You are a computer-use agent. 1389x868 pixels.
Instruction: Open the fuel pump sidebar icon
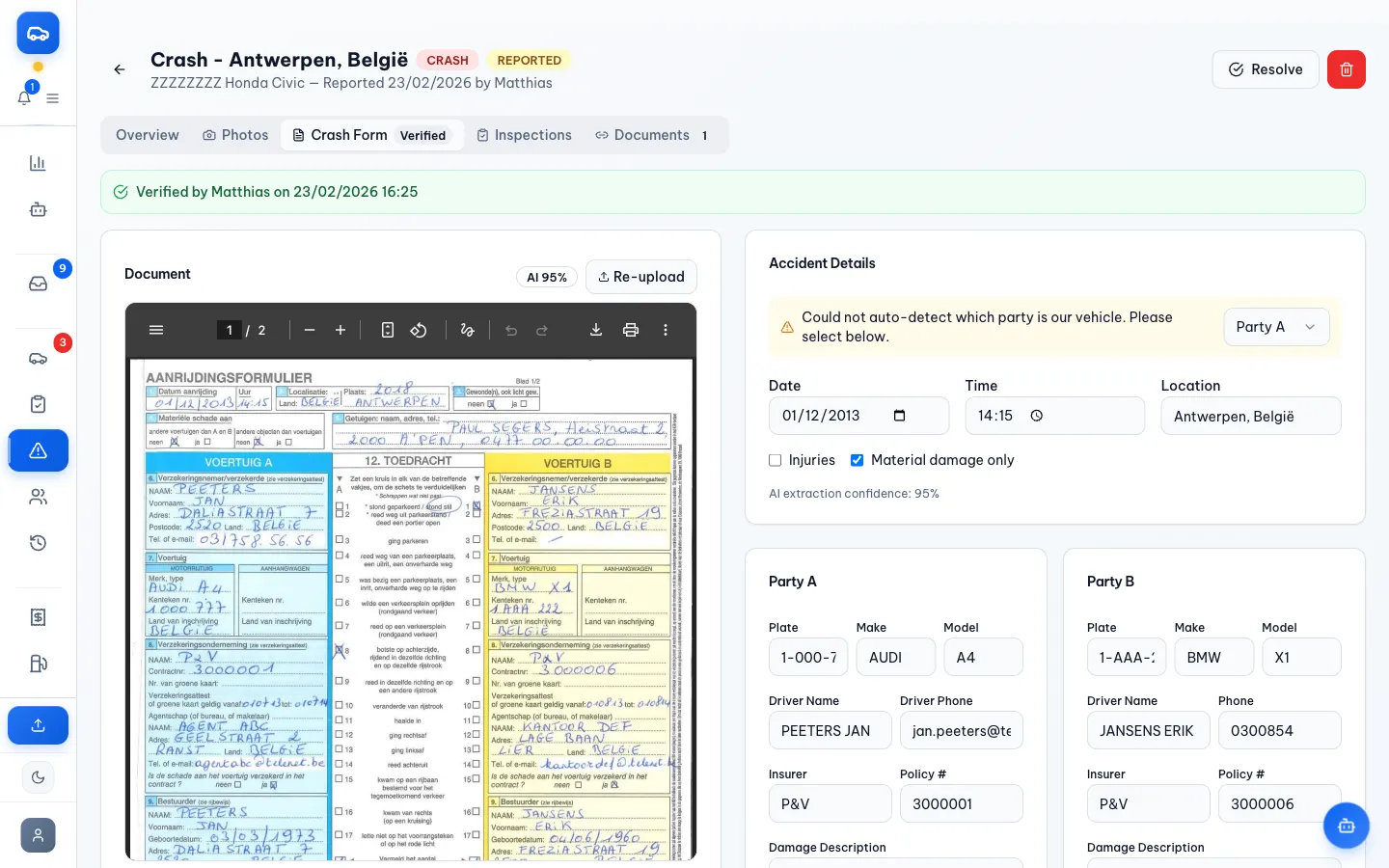(x=38, y=664)
